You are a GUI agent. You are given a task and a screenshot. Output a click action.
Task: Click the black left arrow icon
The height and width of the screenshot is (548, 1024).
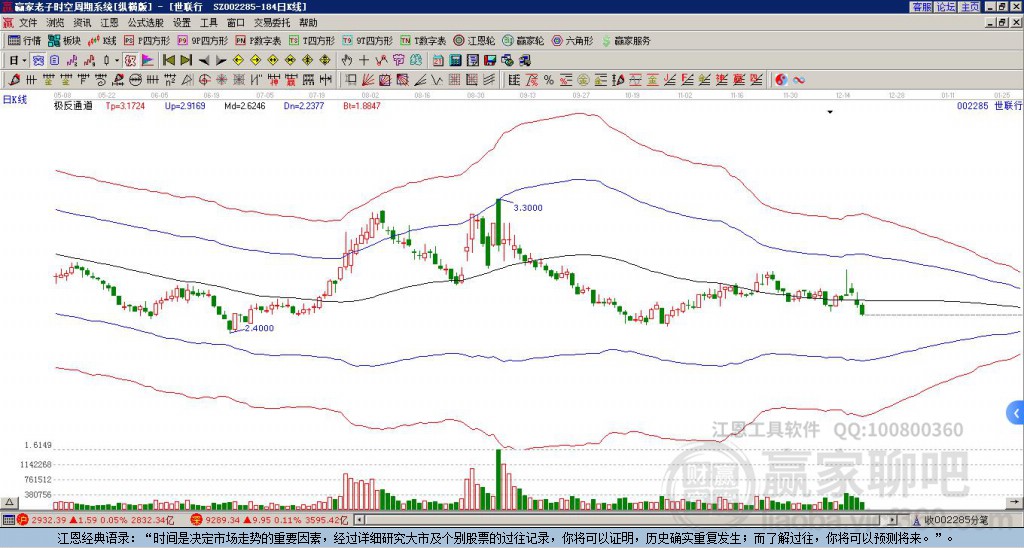pos(204,61)
